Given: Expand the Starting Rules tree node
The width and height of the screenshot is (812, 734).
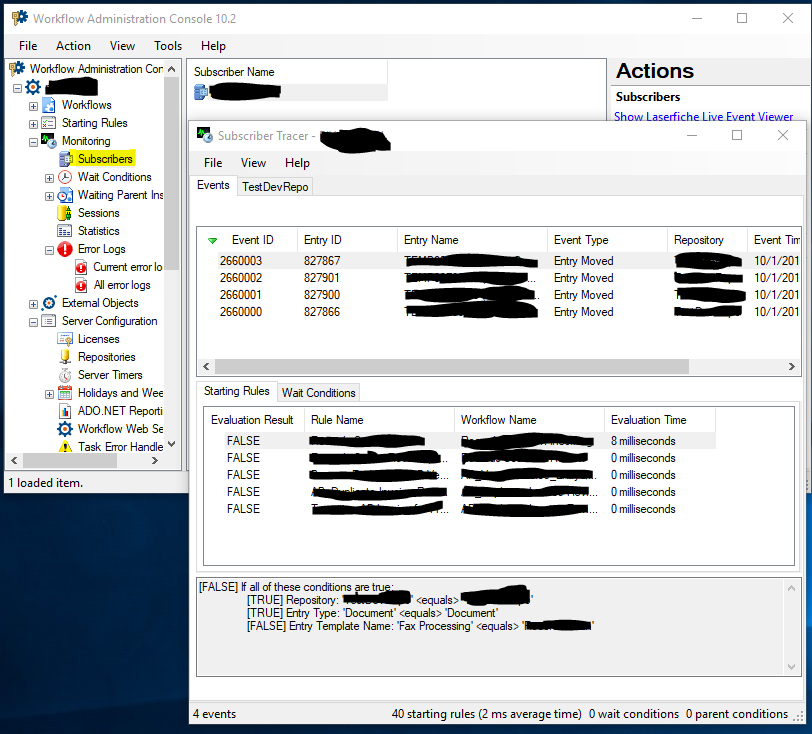Looking at the screenshot, I should pyautogui.click(x=33, y=124).
